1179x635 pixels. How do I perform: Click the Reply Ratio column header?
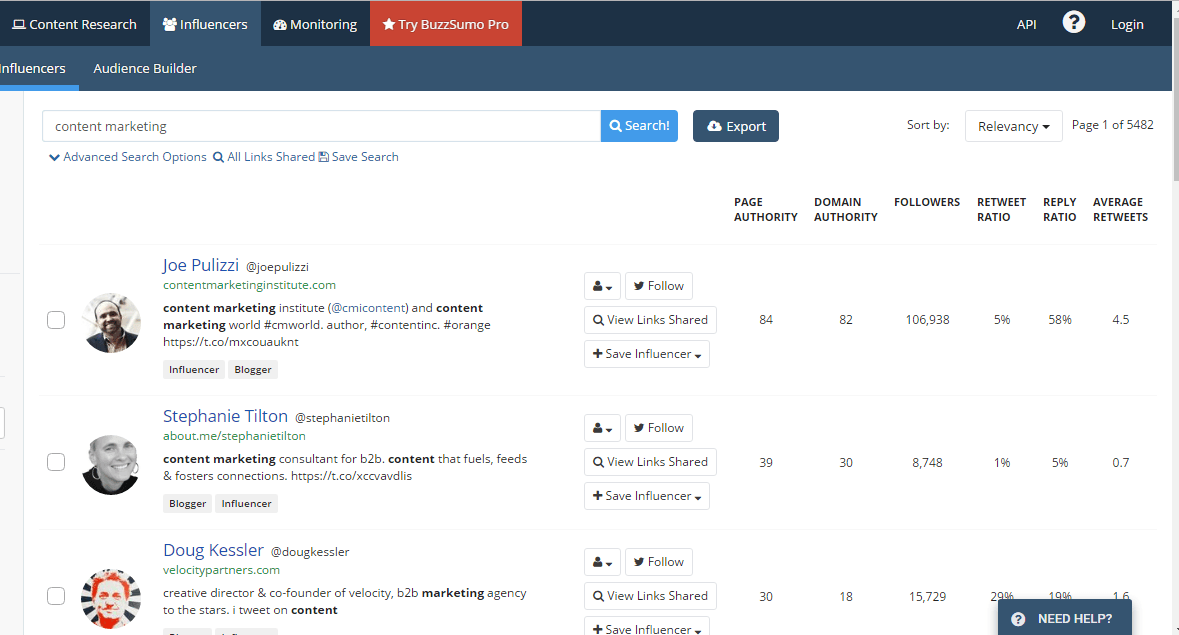click(1059, 210)
